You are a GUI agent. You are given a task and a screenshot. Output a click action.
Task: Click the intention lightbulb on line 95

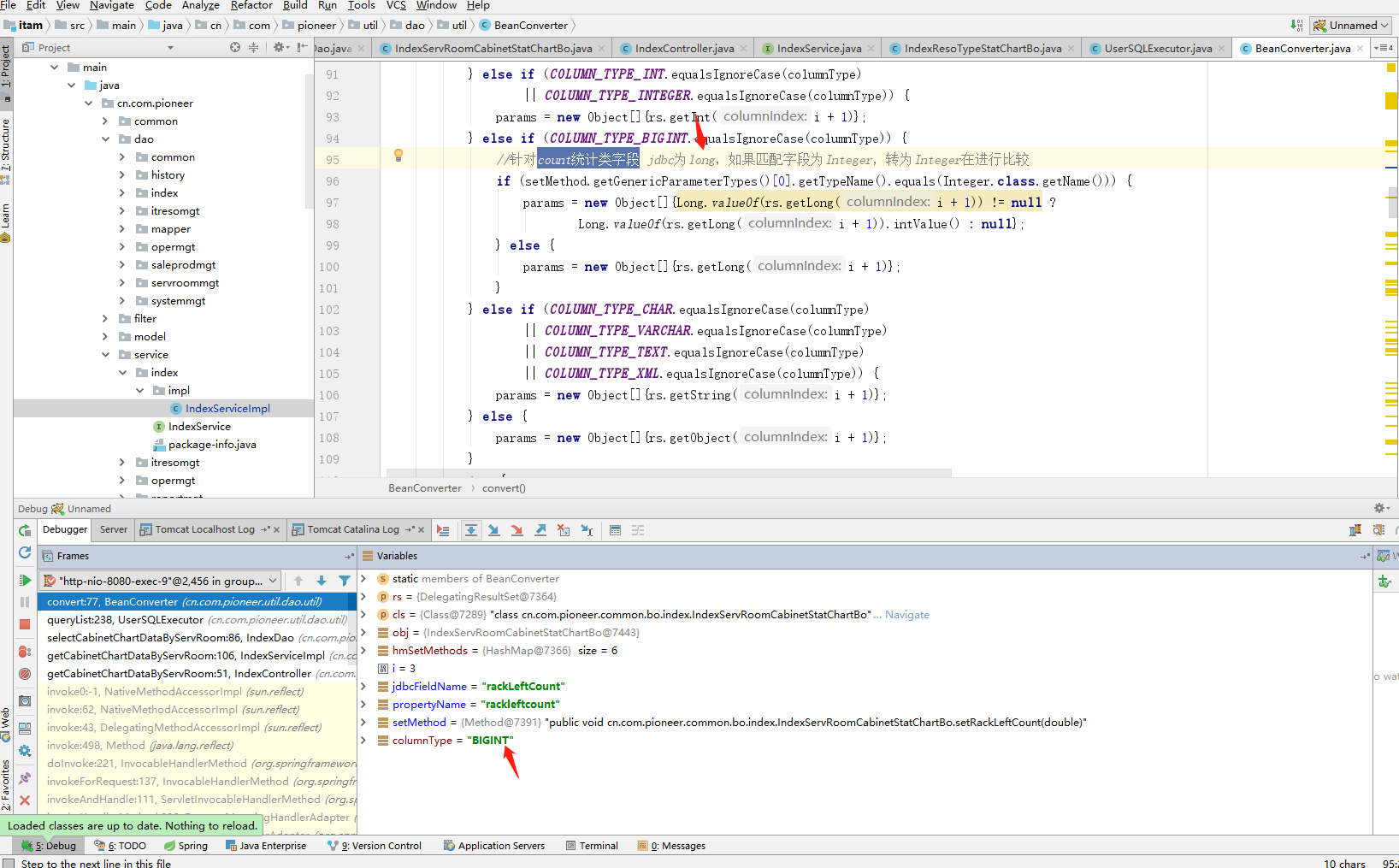pos(398,156)
